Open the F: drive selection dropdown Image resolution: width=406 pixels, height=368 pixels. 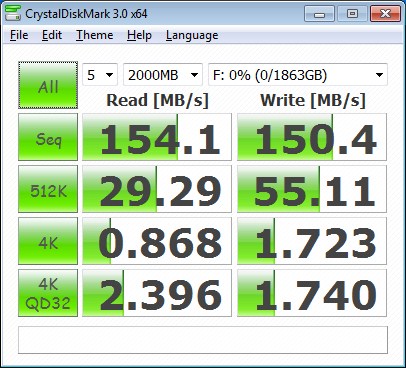click(x=298, y=75)
